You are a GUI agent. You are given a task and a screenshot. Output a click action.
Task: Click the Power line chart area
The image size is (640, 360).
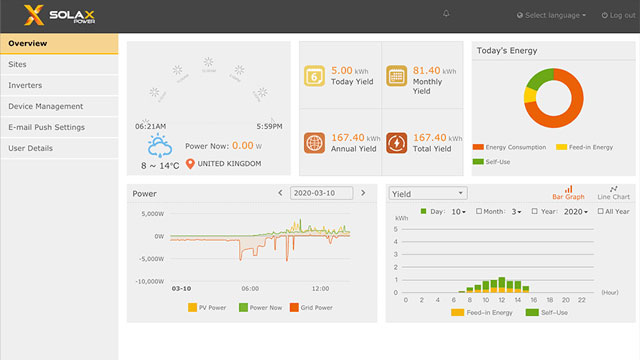pos(260,247)
